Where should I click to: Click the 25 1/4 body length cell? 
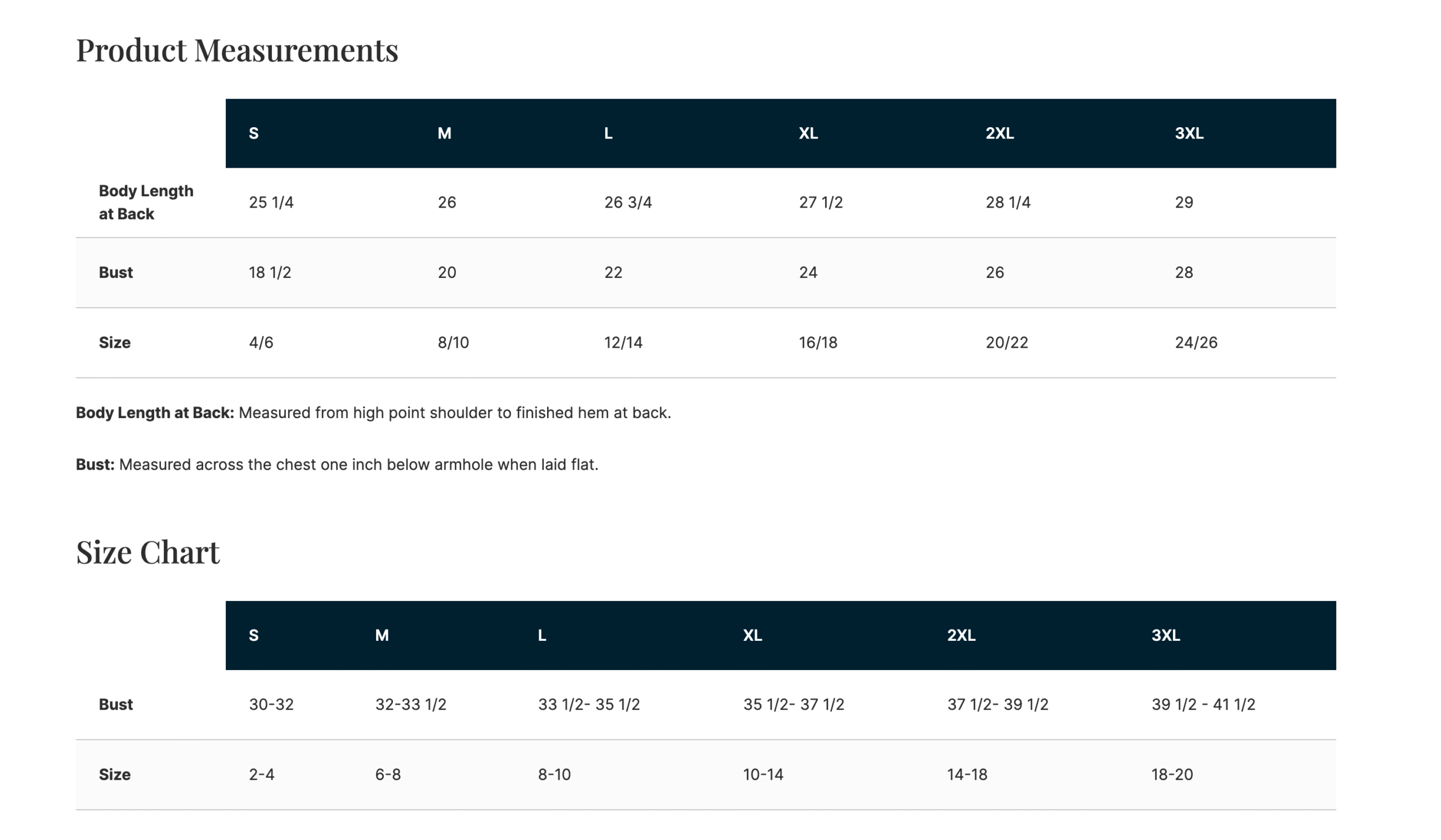pyautogui.click(x=271, y=203)
